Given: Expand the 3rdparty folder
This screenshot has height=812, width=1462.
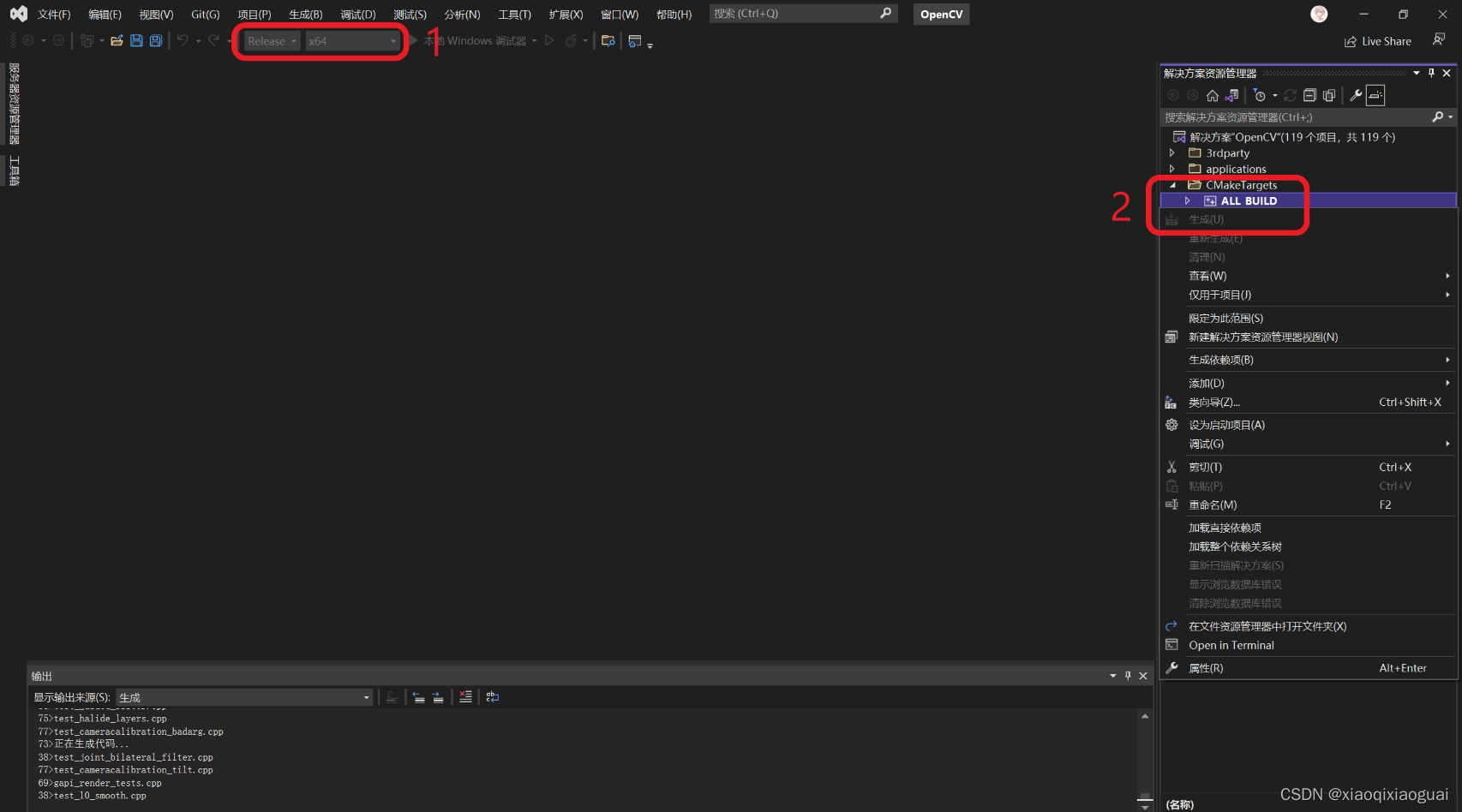Looking at the screenshot, I should (1172, 152).
